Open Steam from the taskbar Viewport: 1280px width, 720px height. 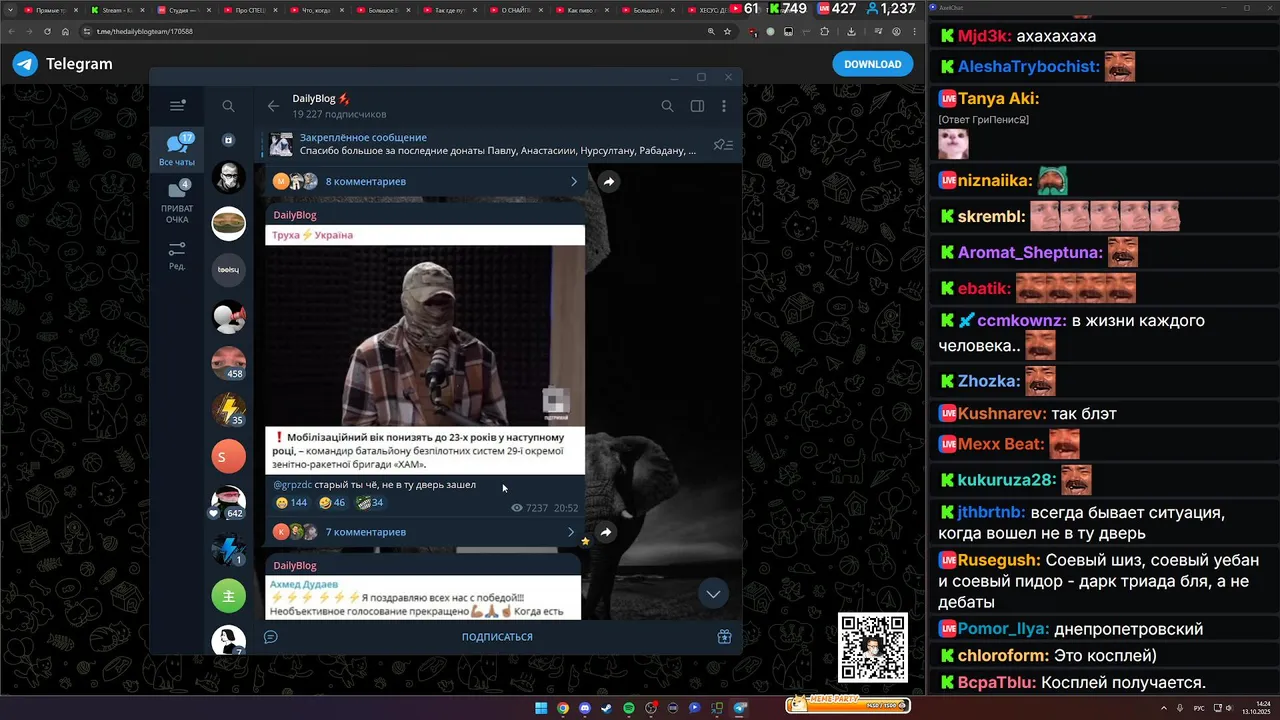[607, 708]
